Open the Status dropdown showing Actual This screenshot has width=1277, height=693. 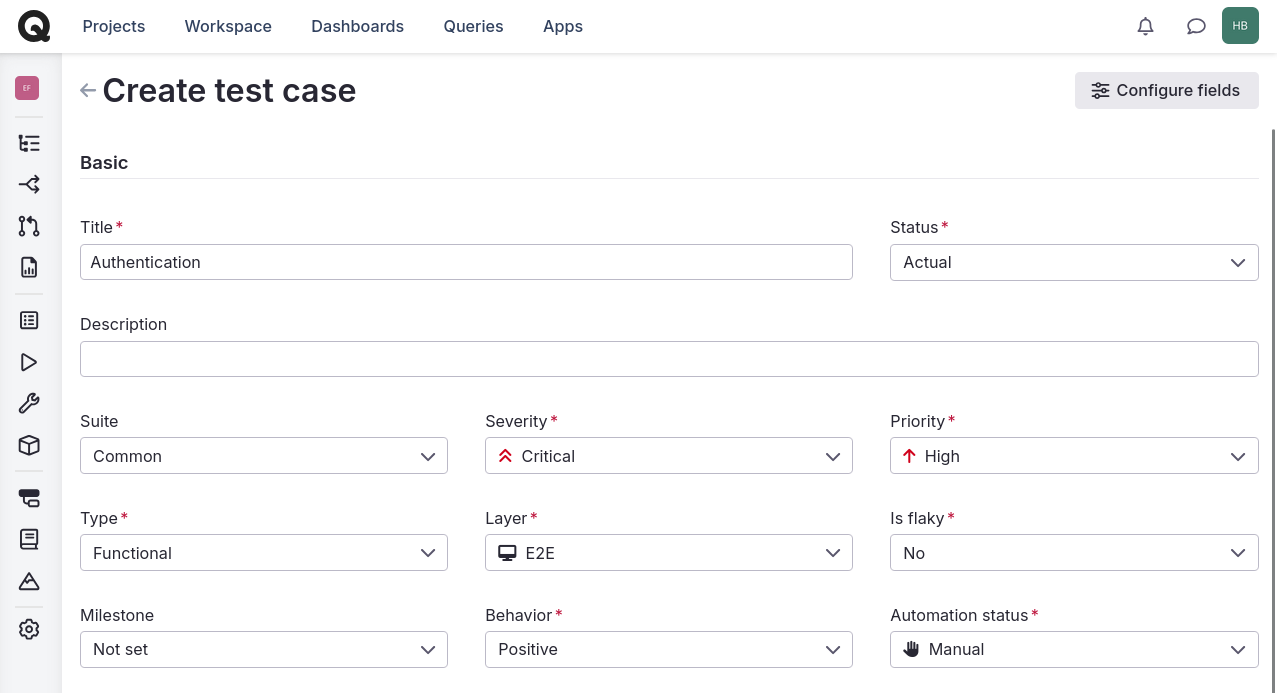point(1074,262)
